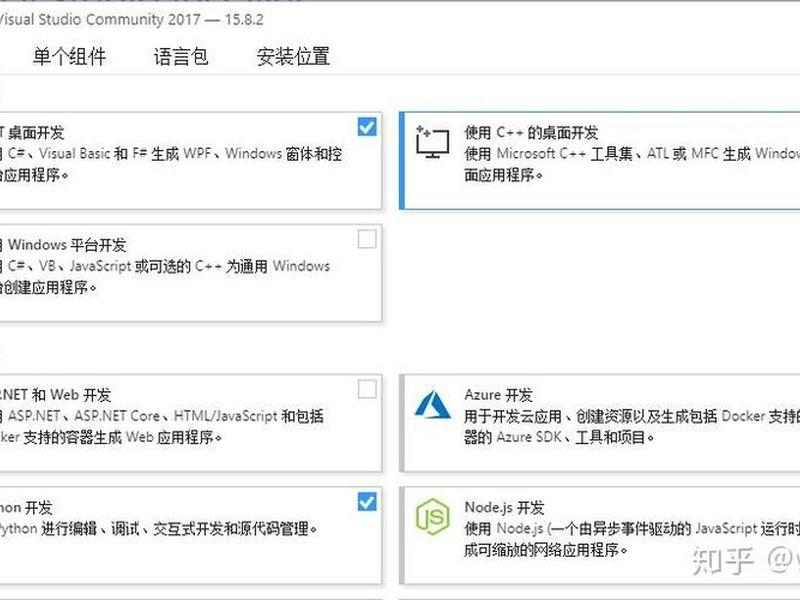
Task: Select the Azure 开发 card title
Action: 498,395
